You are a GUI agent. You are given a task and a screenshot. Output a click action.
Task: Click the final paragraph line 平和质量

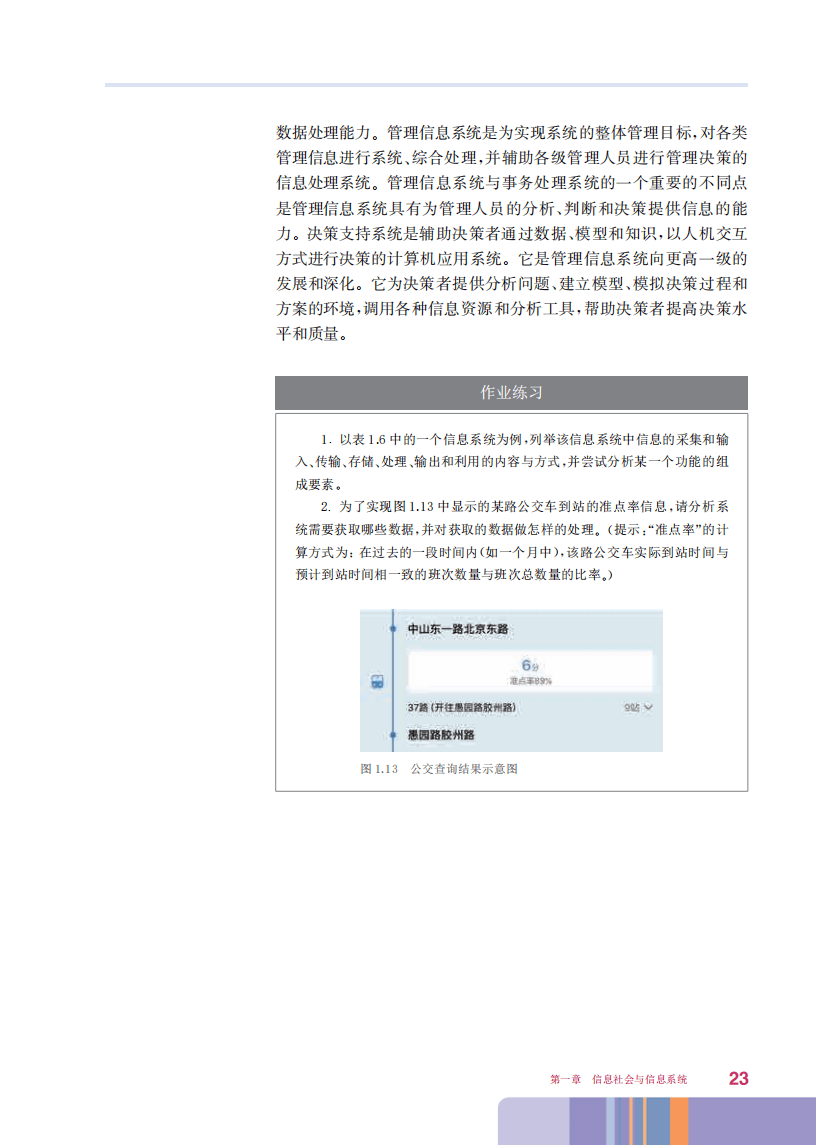[312, 334]
